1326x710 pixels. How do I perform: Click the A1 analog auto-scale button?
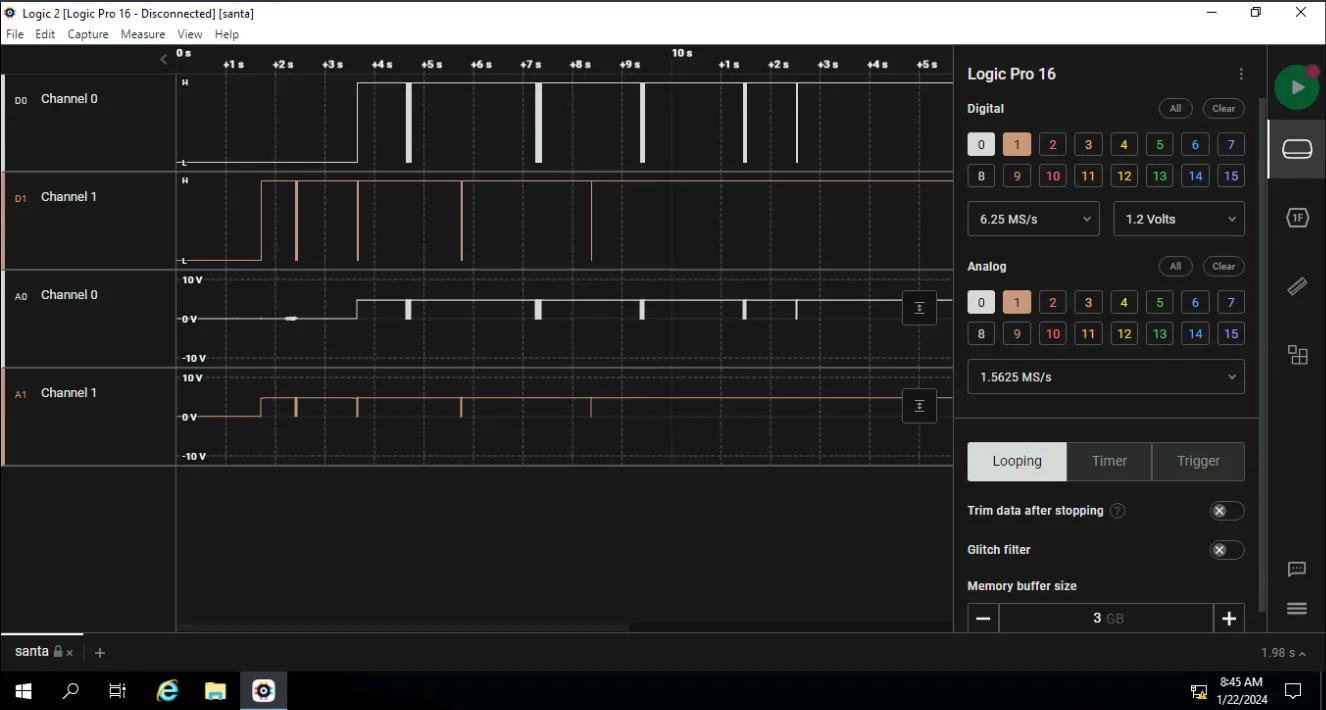919,406
